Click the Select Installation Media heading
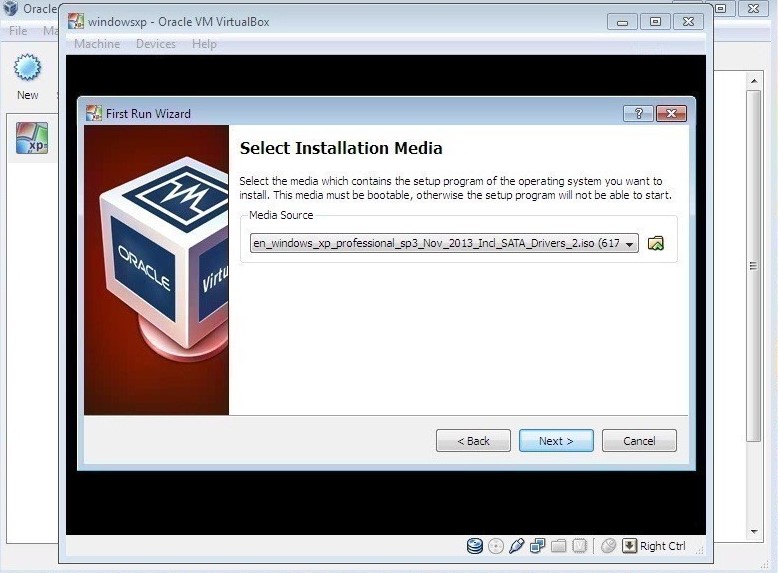 pos(341,148)
